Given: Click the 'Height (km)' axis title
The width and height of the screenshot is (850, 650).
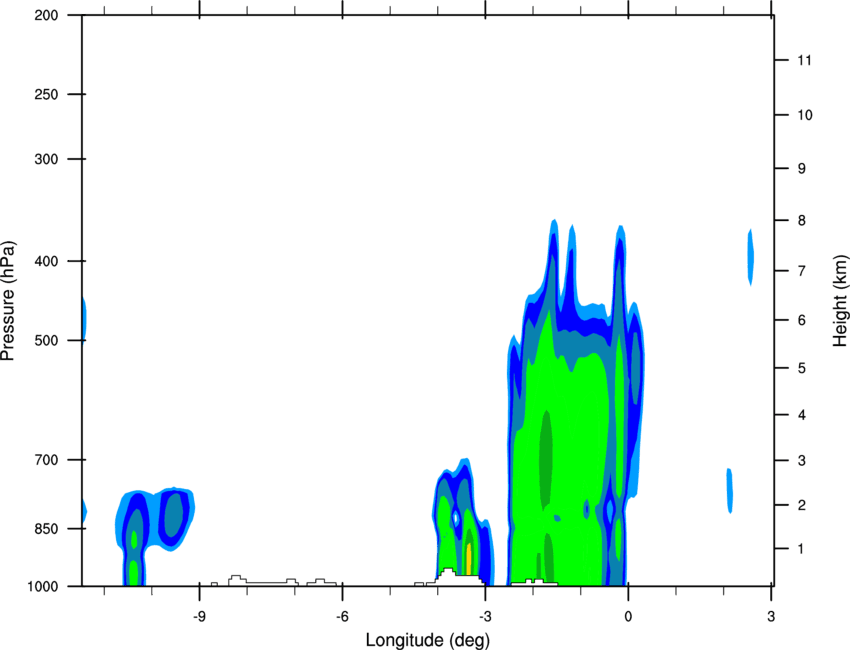Looking at the screenshot, I should click(840, 299).
